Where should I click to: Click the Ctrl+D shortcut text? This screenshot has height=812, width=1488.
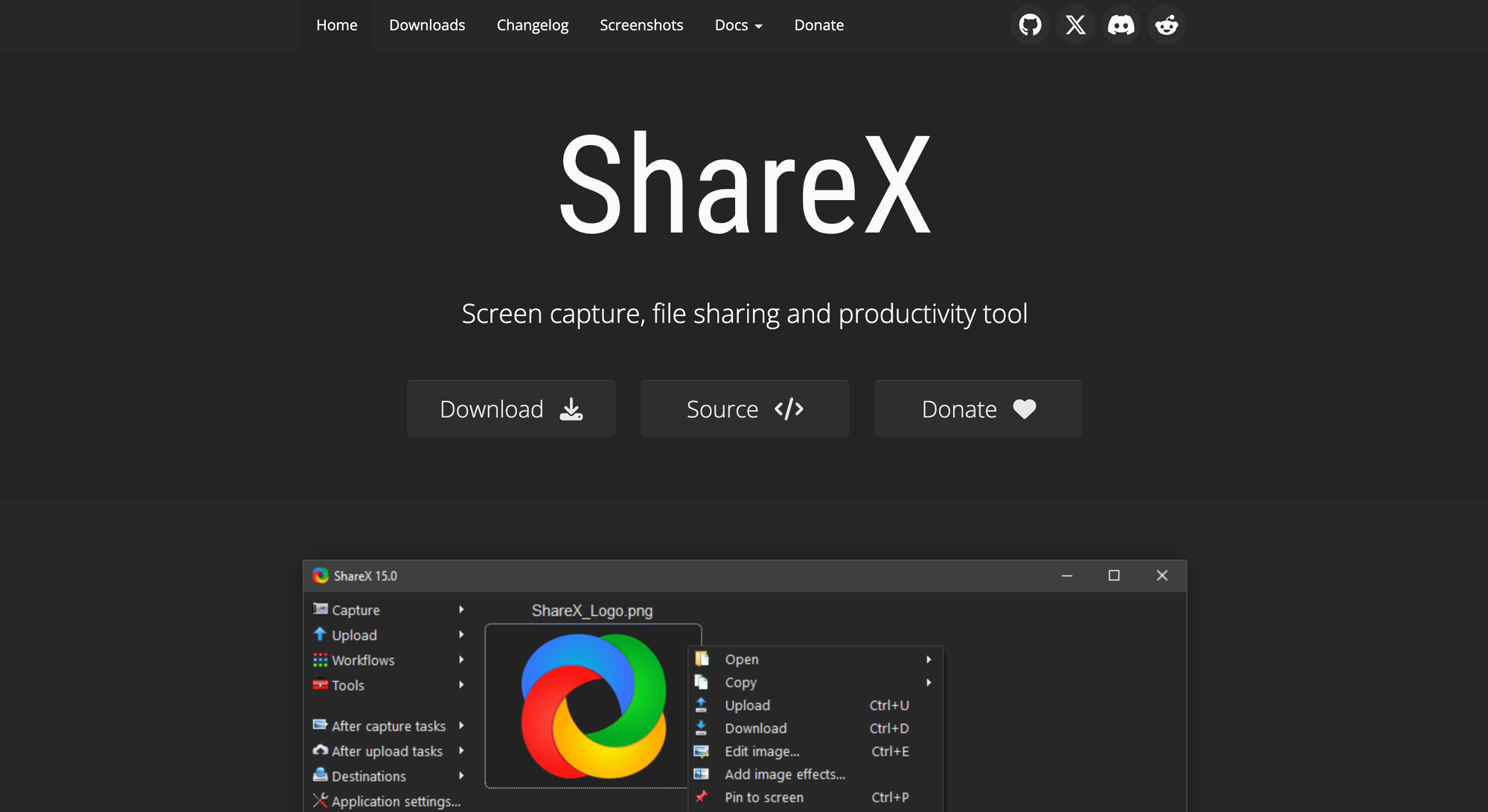[889, 728]
